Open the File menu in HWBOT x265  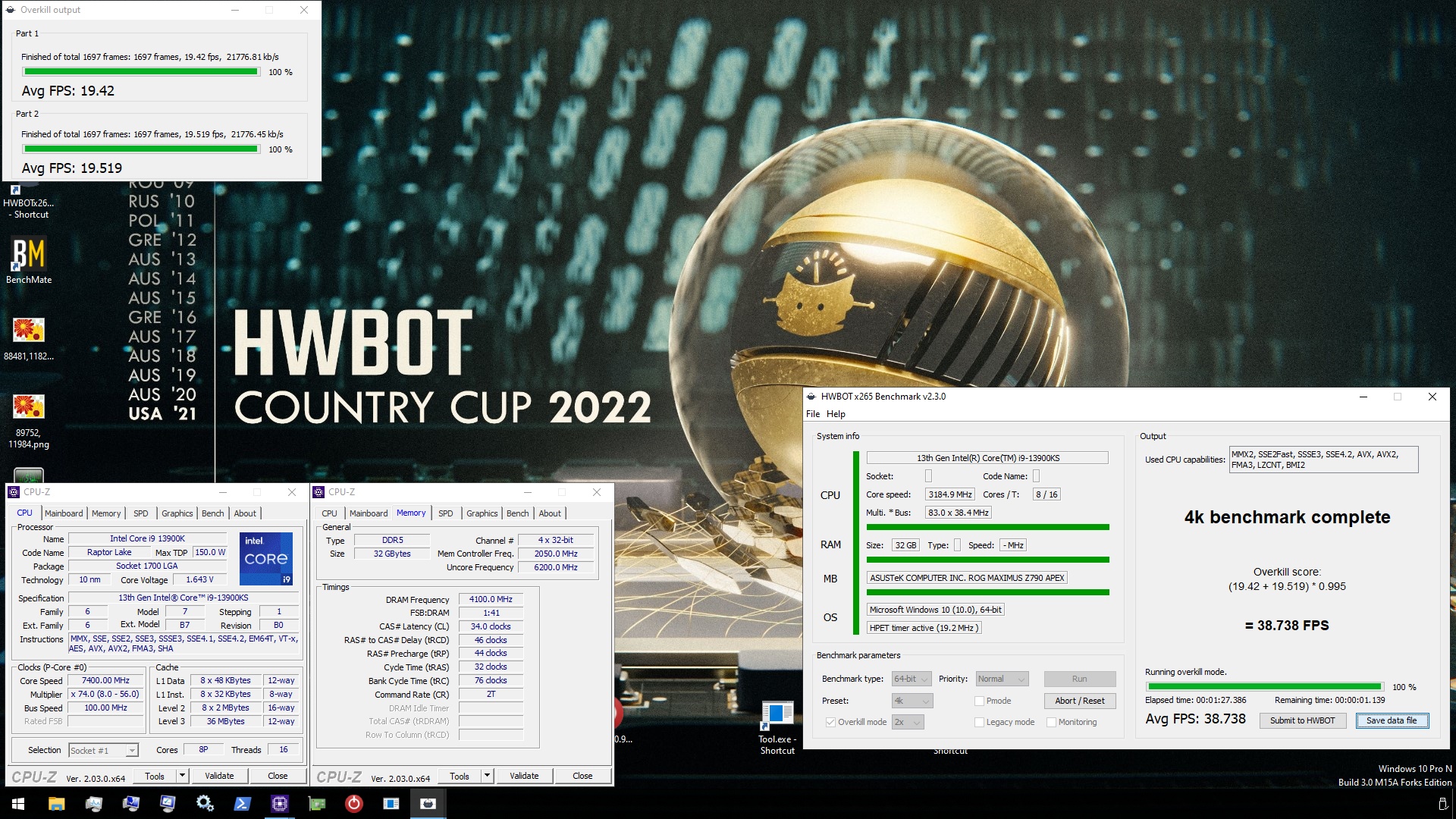813,414
